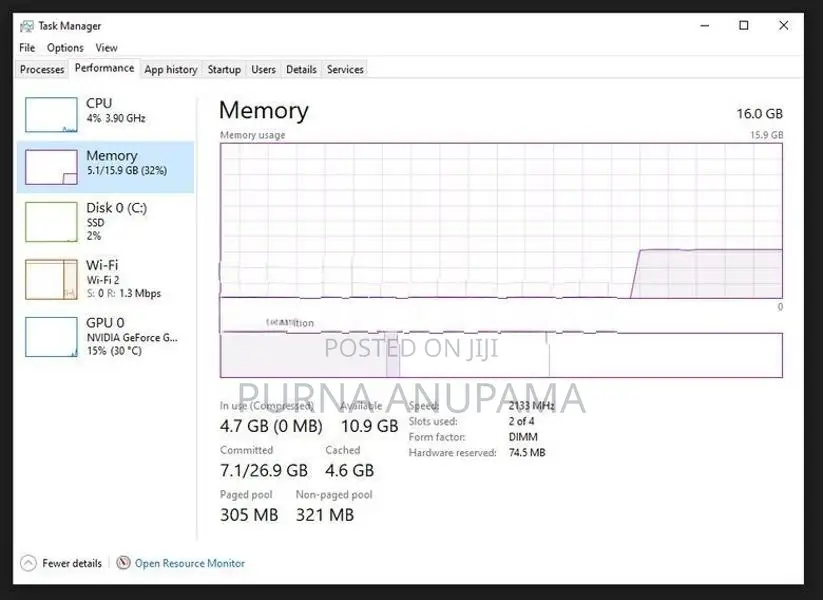The image size is (823, 600).
Task: Click the 321 MB non-paged pool value
Action: (x=325, y=515)
